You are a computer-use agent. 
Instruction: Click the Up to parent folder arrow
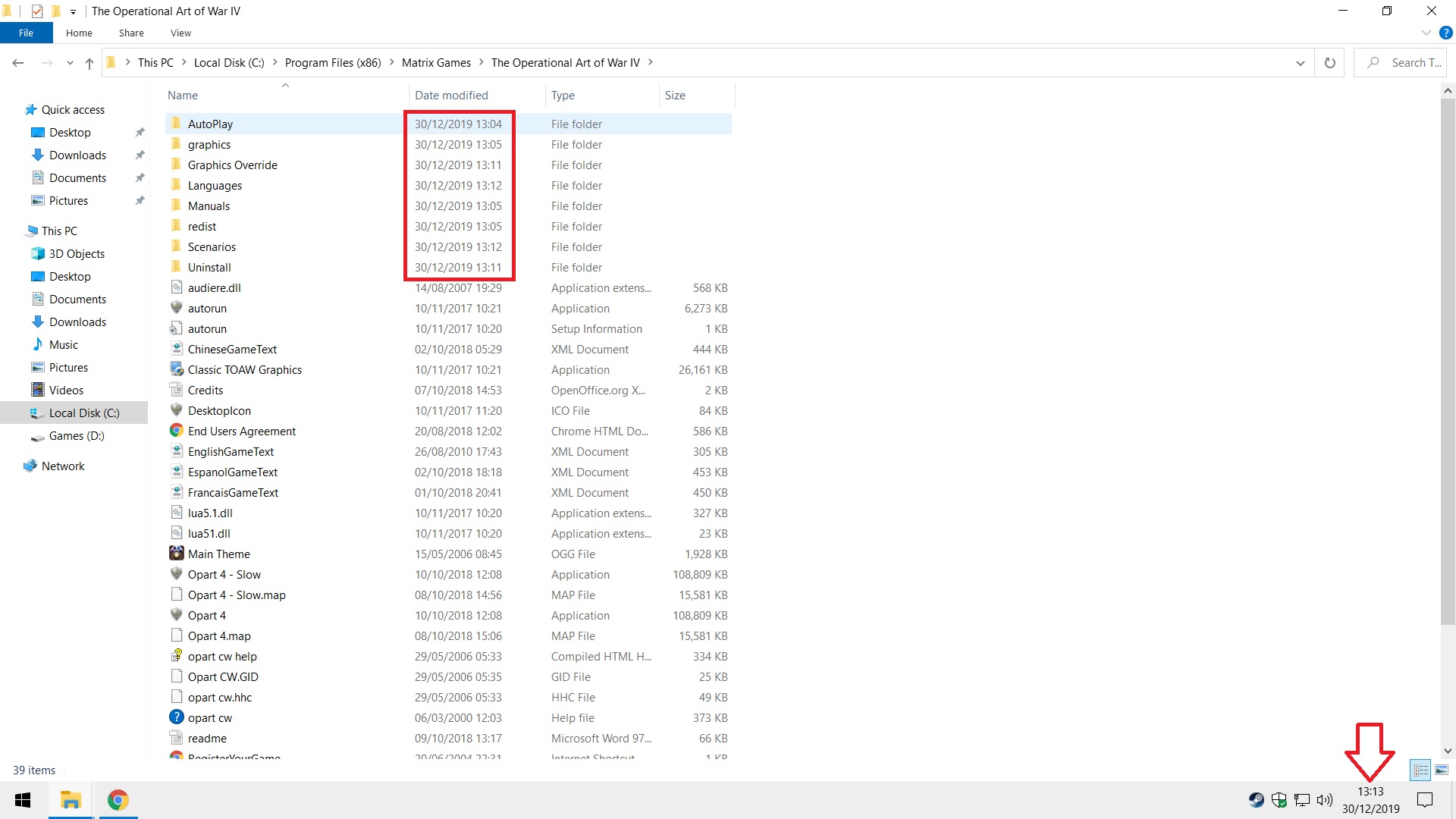[x=89, y=63]
